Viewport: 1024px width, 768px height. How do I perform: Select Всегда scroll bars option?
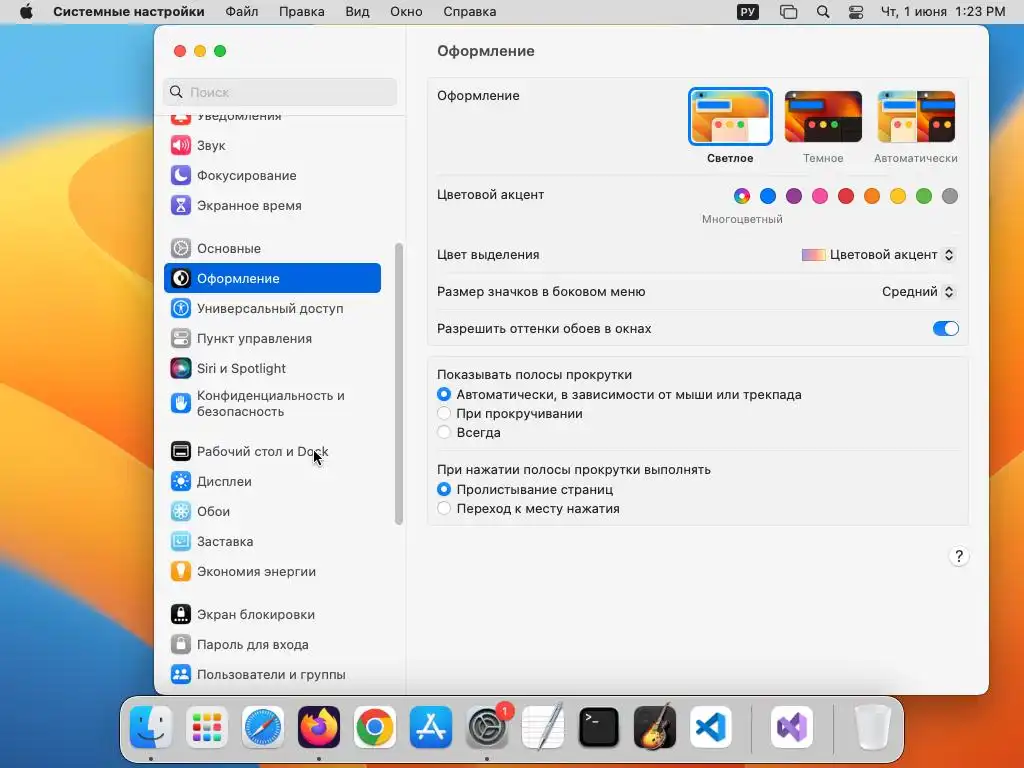pos(444,432)
